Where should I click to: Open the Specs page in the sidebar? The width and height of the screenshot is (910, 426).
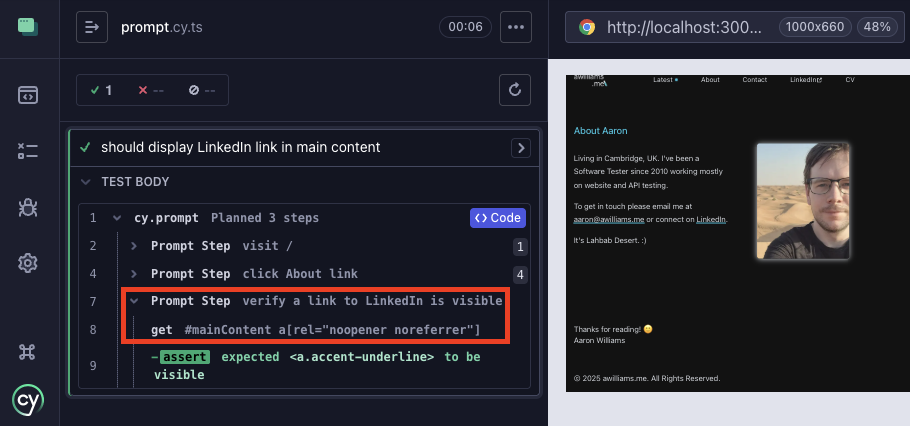tap(27, 95)
